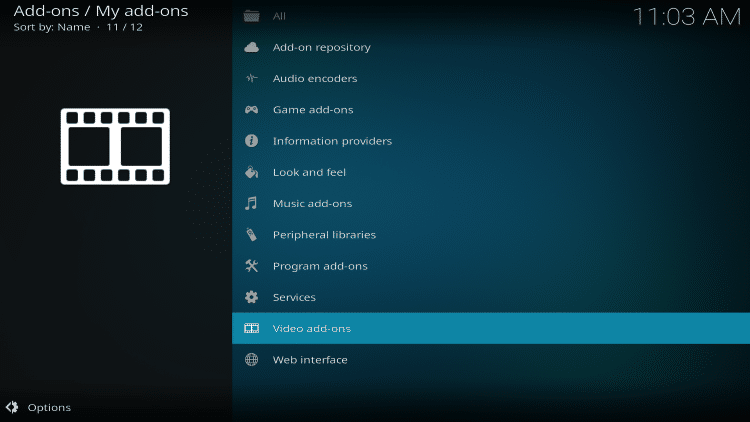The image size is (750, 422).
Task: Select Music add-ons text label
Action: point(312,204)
